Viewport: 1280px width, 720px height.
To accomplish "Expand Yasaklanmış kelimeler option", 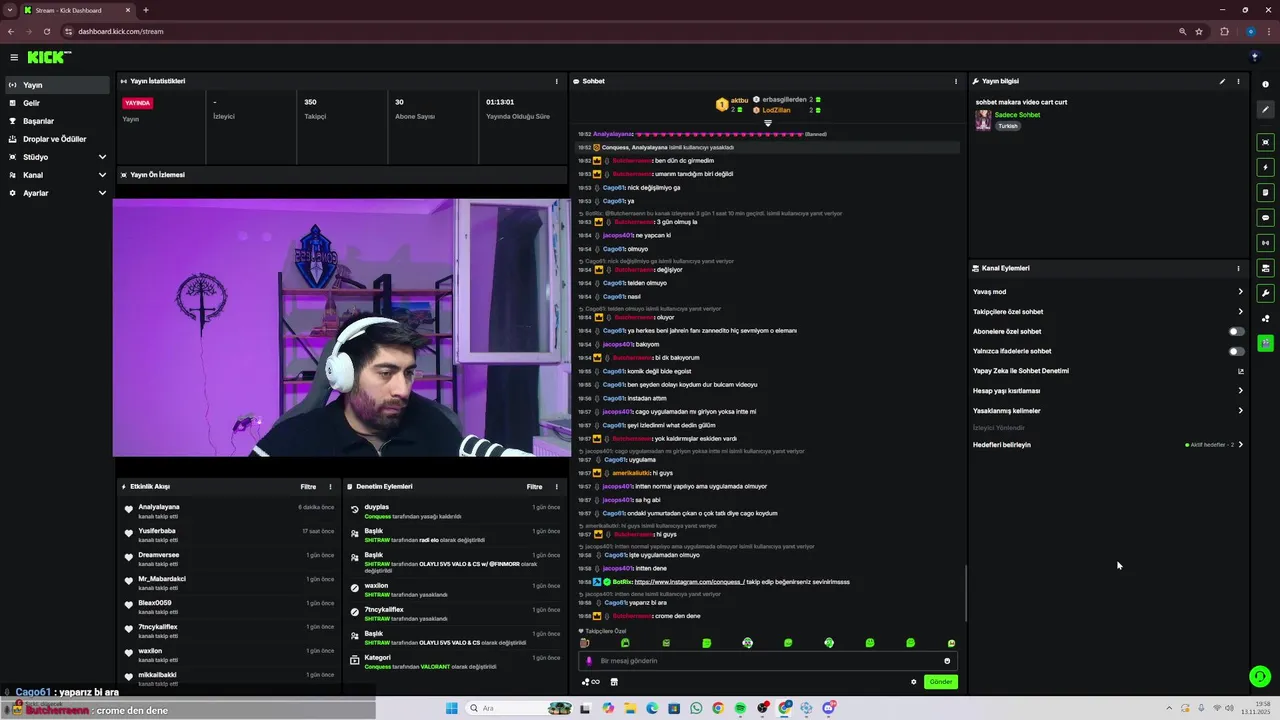I will click(1240, 410).
